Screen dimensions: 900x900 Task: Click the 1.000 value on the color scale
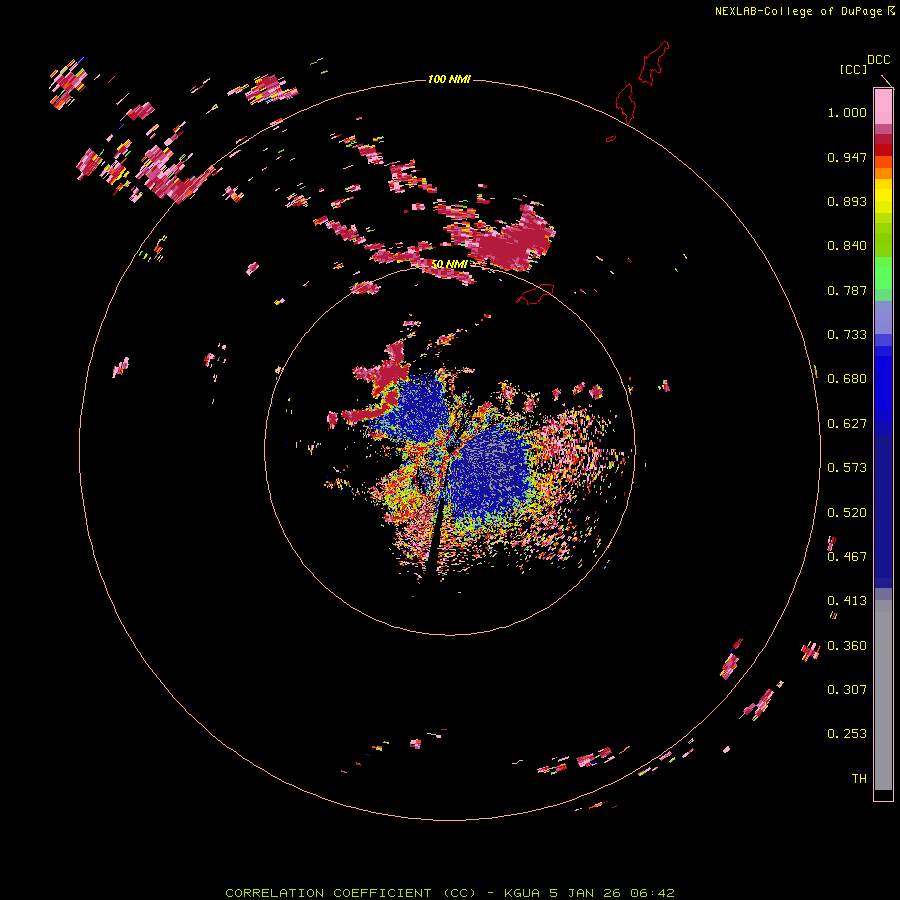coord(847,112)
